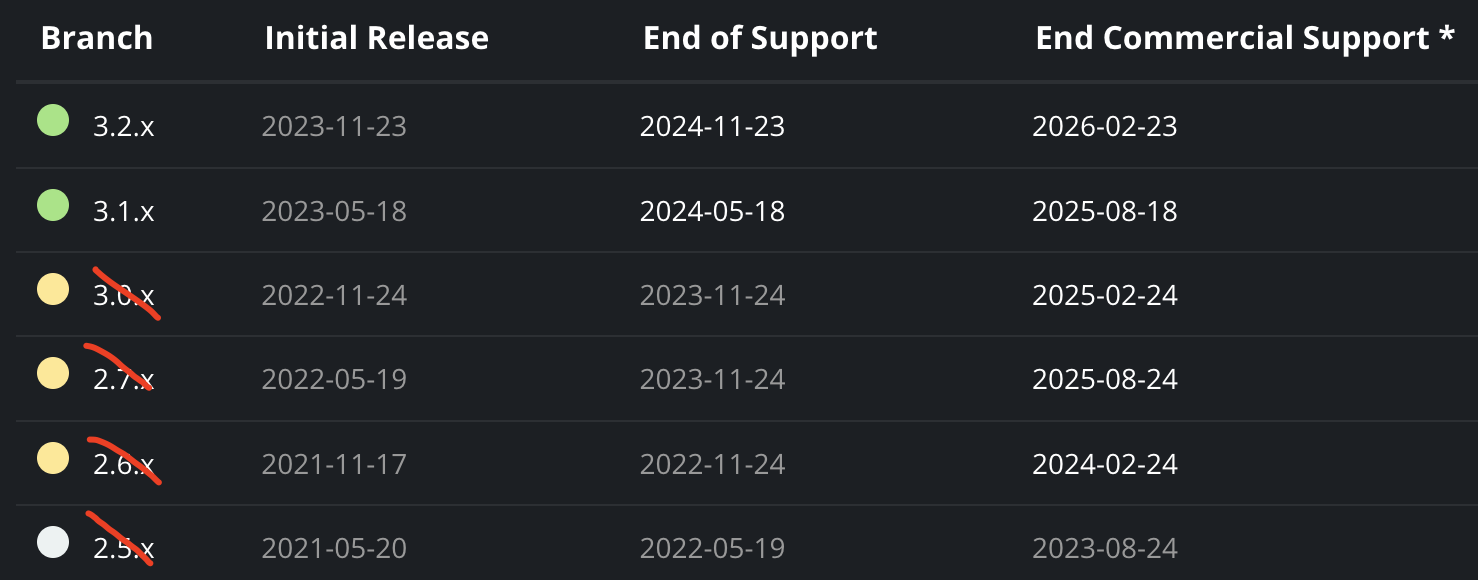1478x580 pixels.
Task: Click the 2024-11-23 end of support date
Action: point(713,127)
